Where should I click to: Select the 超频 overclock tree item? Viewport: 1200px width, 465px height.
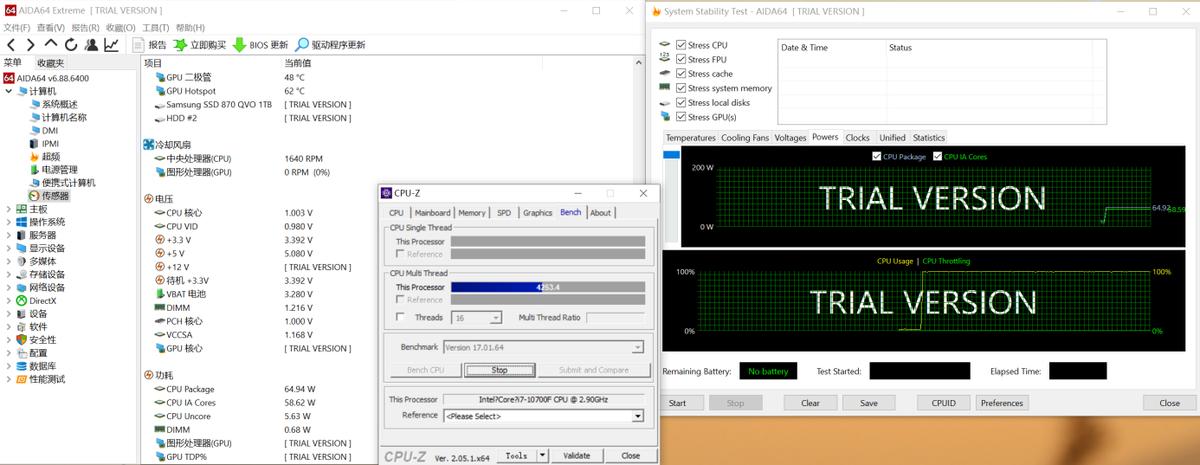tap(51, 156)
